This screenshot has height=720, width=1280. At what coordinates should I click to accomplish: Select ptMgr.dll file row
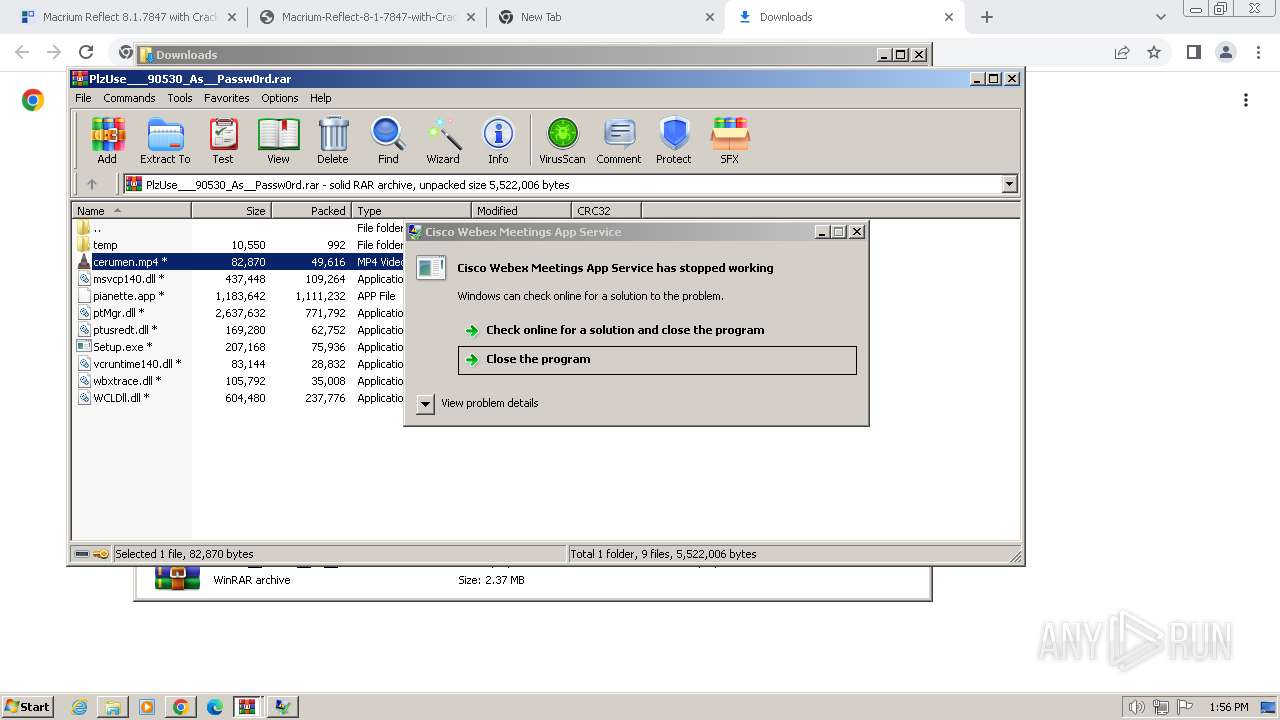pos(238,313)
